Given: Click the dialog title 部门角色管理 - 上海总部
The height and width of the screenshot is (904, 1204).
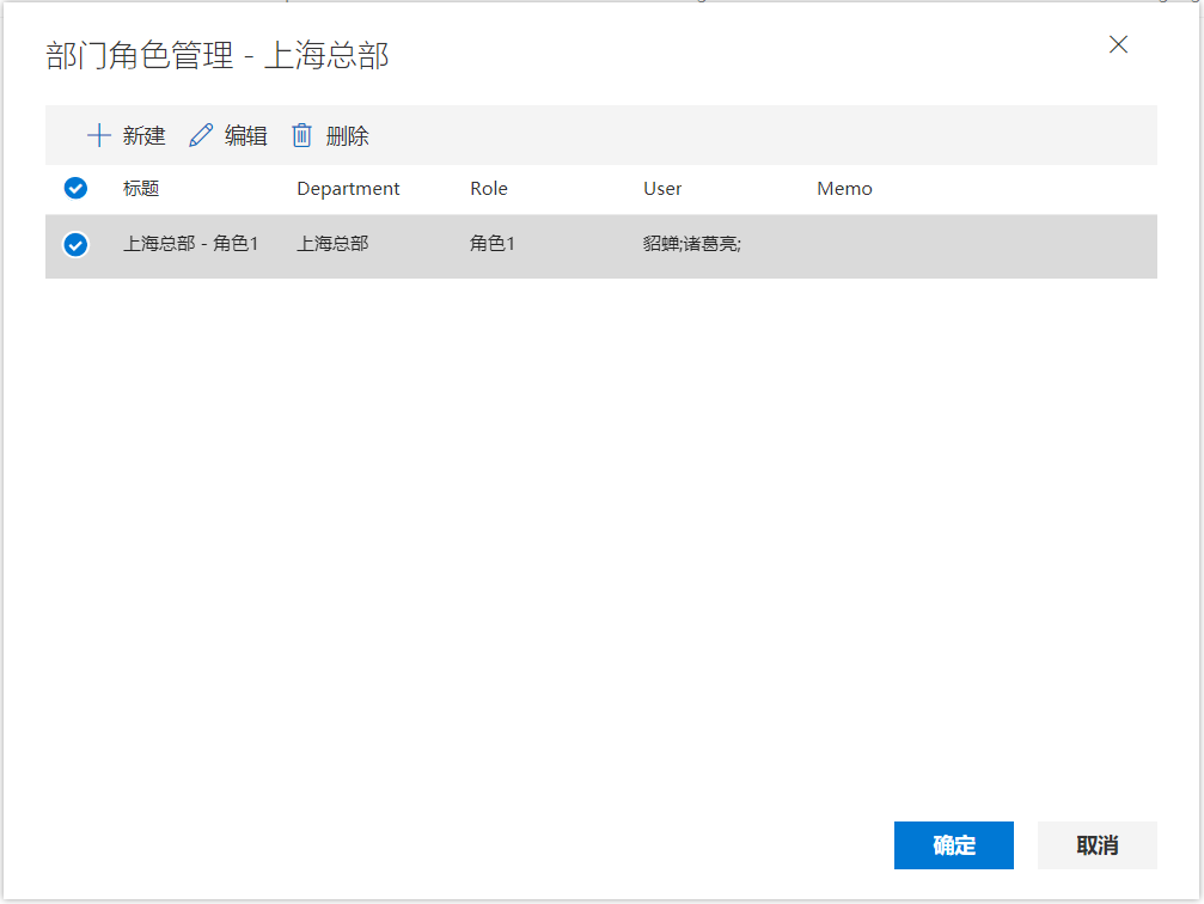Looking at the screenshot, I should coord(218,55).
